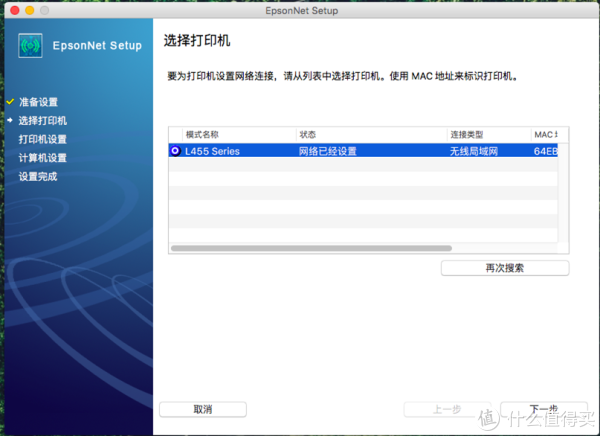This screenshot has height=436, width=600.
Task: Close the EpsonNet Setup window
Action: click(15, 10)
